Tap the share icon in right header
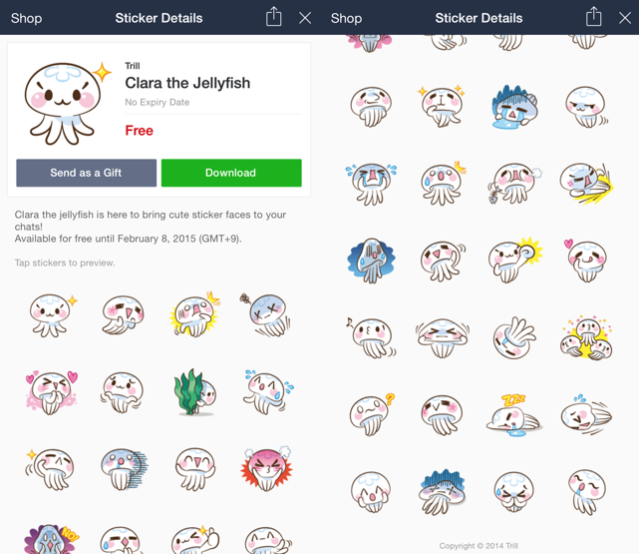The image size is (639, 555). coord(593,17)
